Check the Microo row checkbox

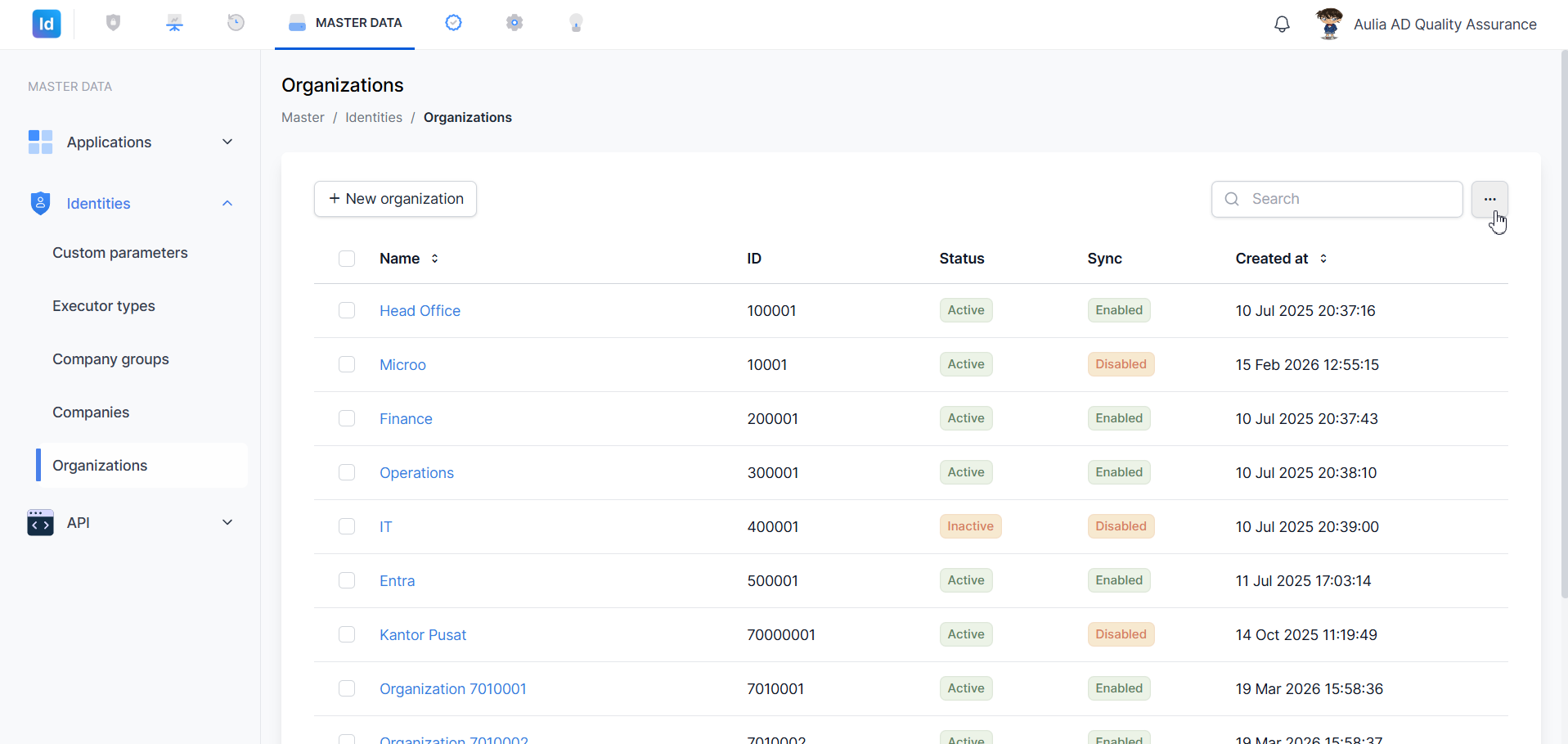click(347, 364)
